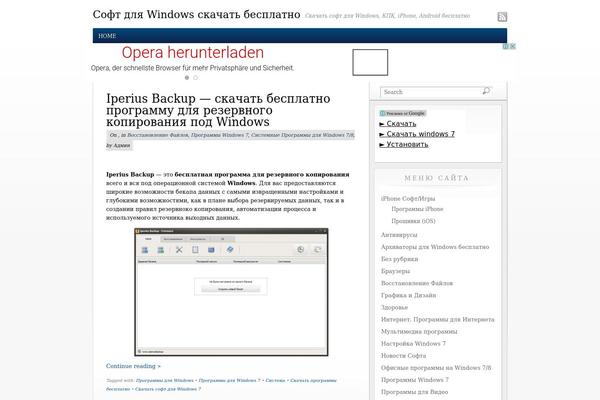Open tag Программы для Windows 7
The image size is (600, 400).
coord(230,380)
